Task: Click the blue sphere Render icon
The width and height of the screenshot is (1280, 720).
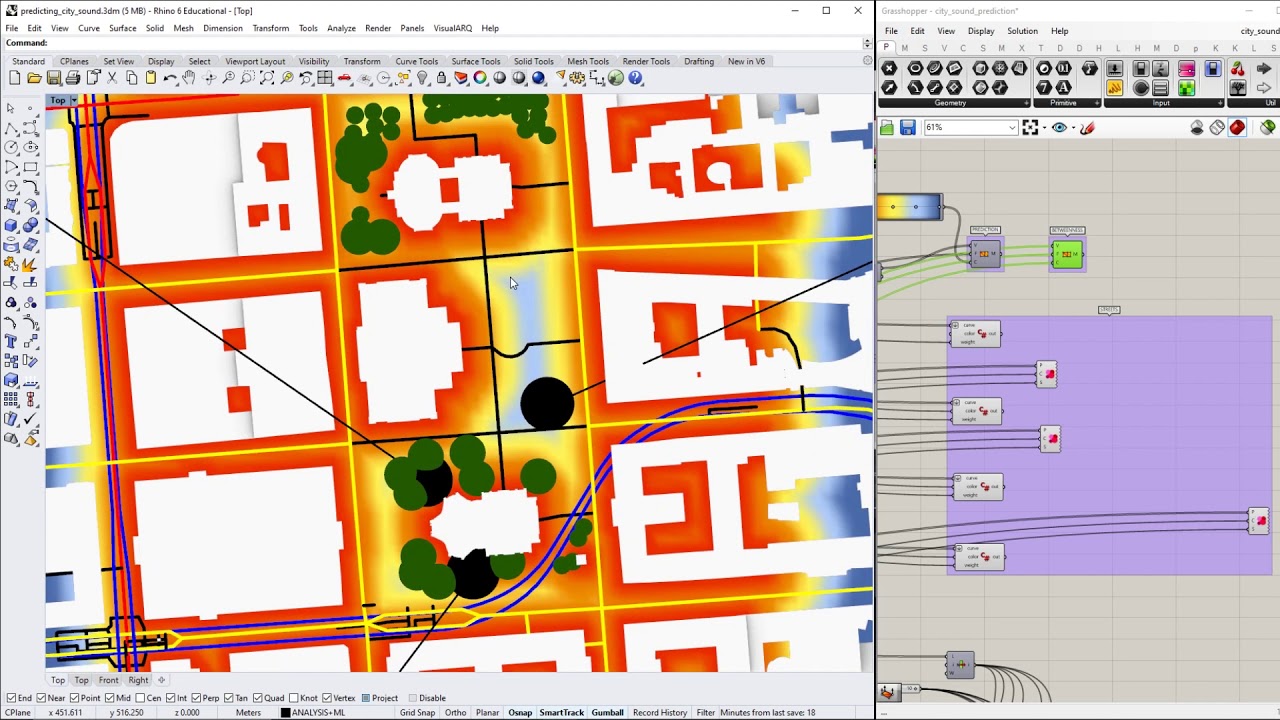Action: click(538, 78)
